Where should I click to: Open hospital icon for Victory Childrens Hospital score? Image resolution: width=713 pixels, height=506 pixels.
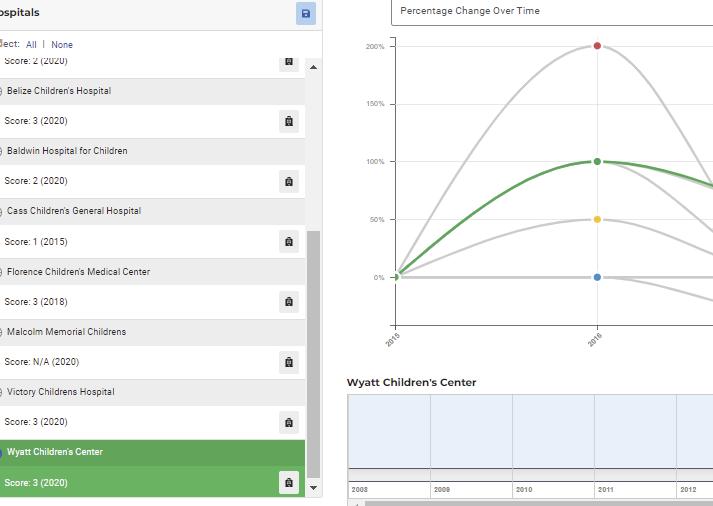point(289,422)
